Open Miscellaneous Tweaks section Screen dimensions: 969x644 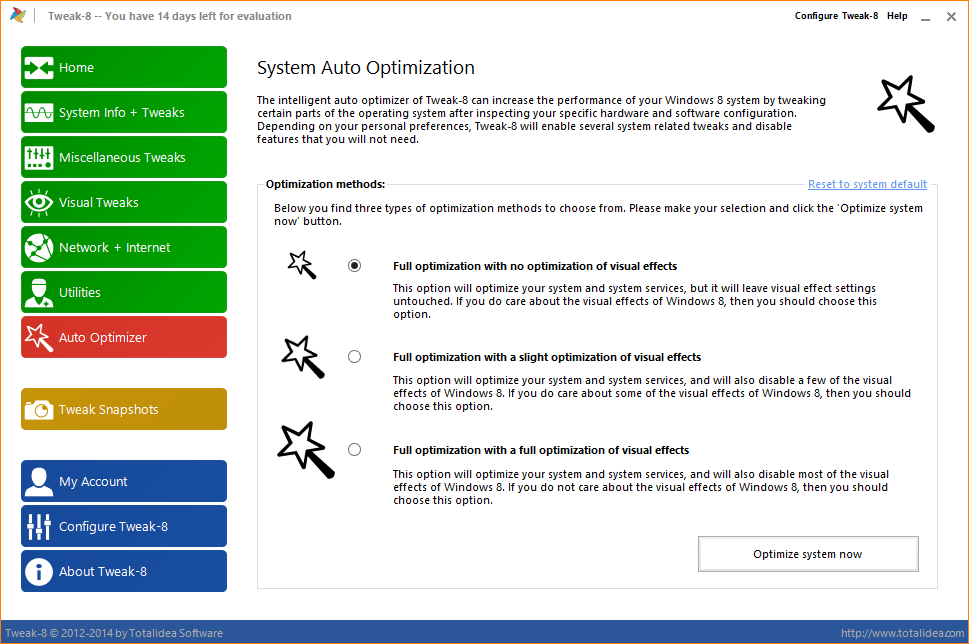124,158
